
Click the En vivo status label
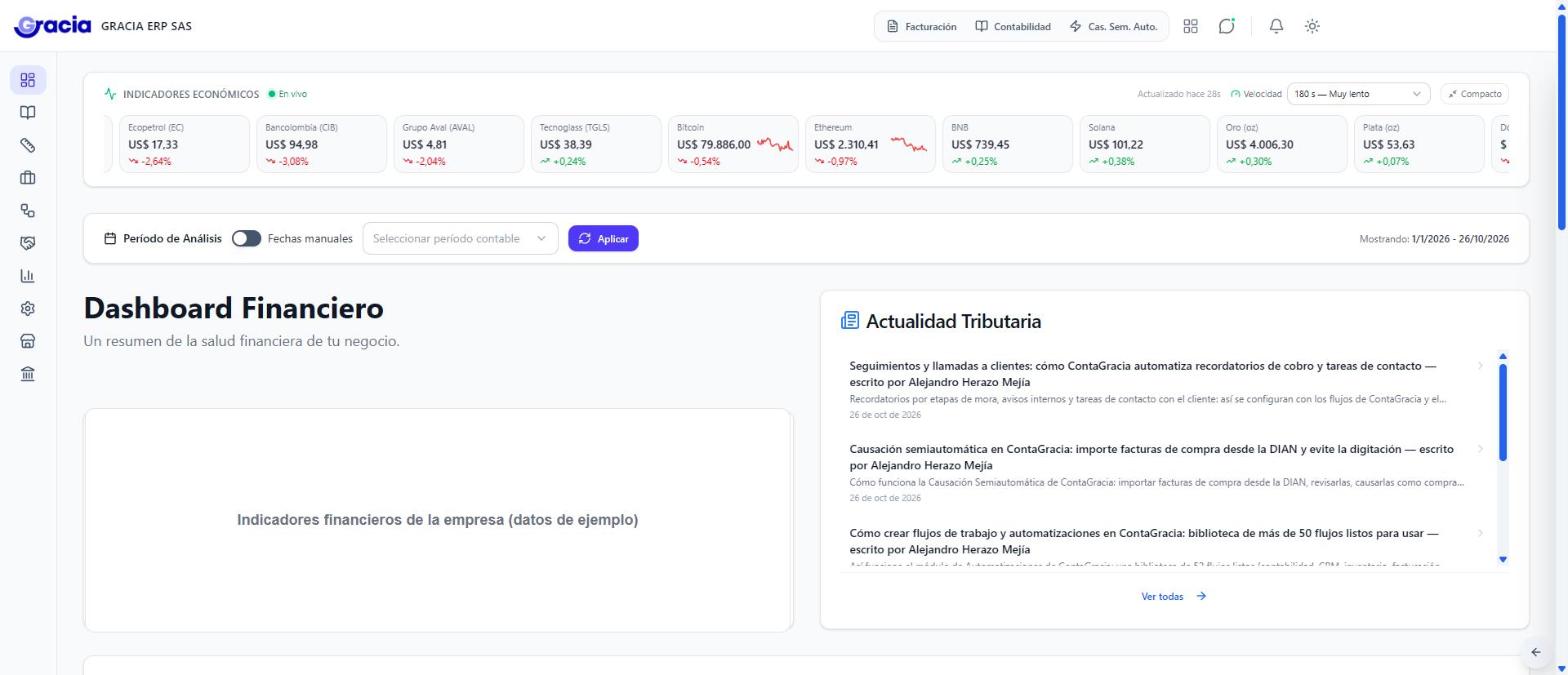(x=288, y=94)
